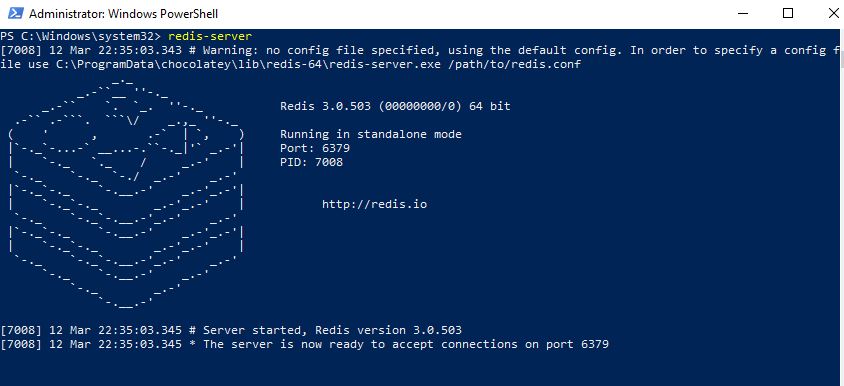The image size is (844, 386).
Task: Click the Port: 6379 line
Action: 315,148
